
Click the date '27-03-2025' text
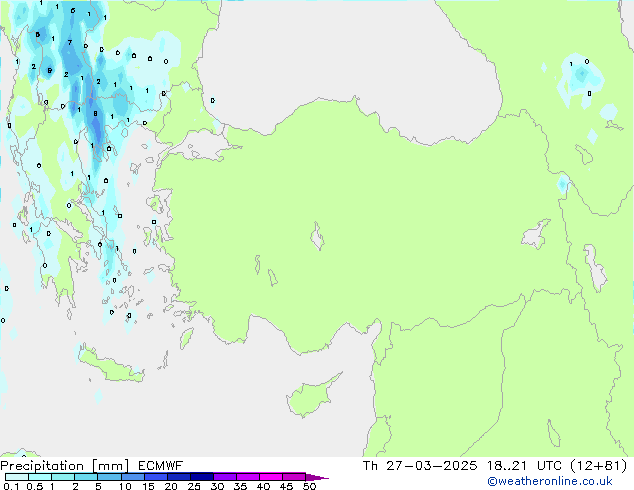pyautogui.click(x=431, y=466)
